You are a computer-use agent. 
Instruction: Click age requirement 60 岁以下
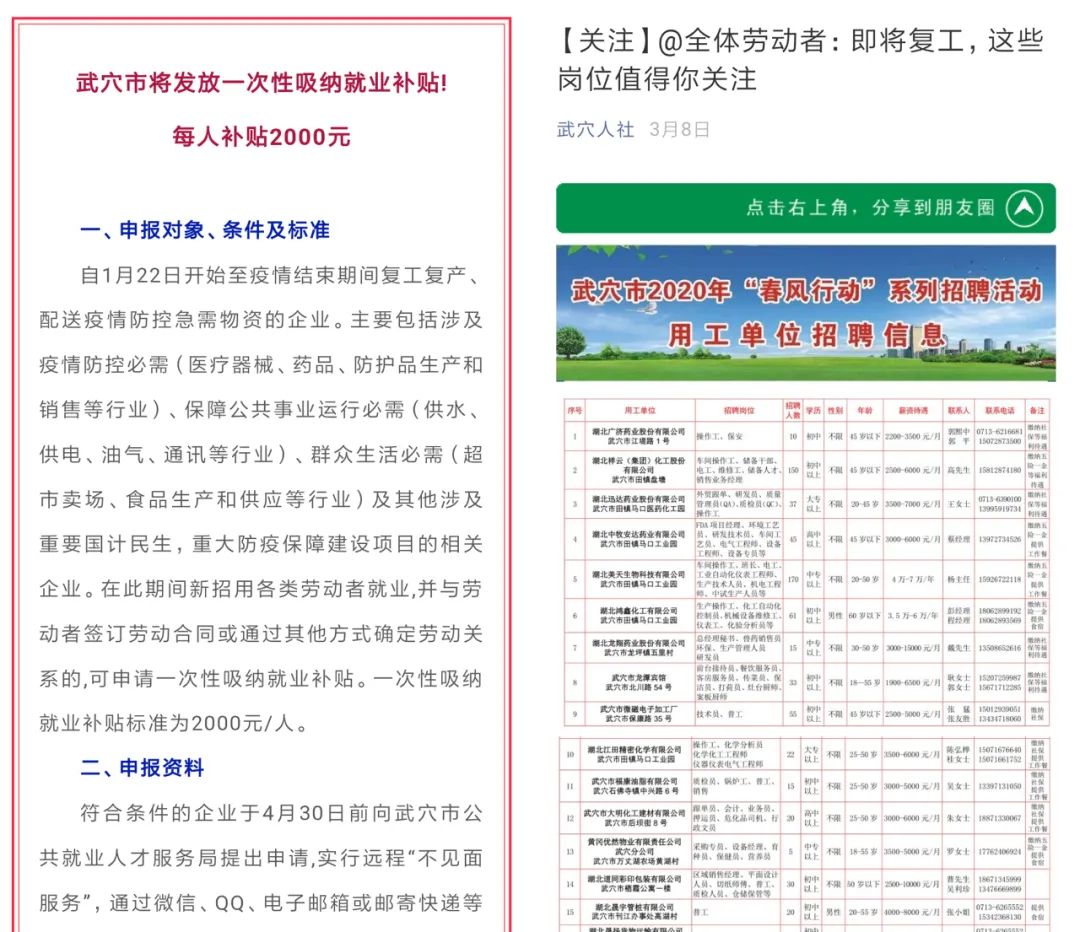coord(864,615)
